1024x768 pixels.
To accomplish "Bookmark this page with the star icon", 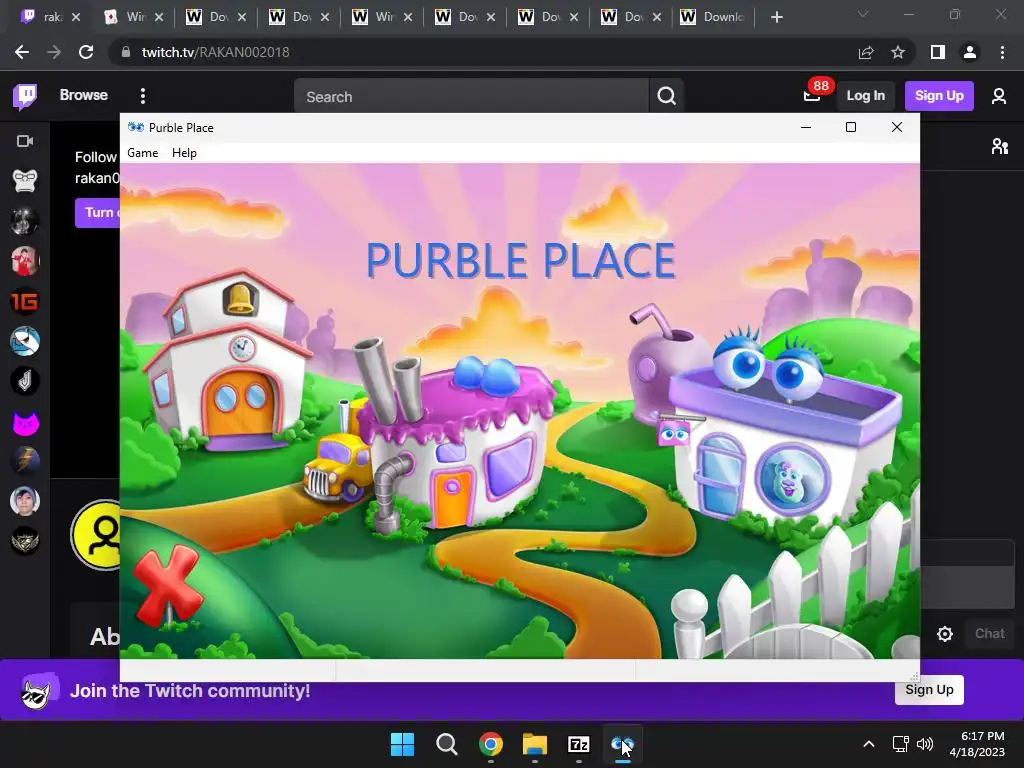I will [x=898, y=52].
